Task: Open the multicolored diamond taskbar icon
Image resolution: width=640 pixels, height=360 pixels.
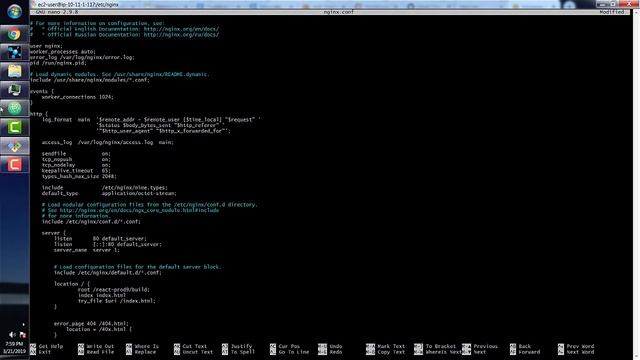Action: (x=14, y=146)
